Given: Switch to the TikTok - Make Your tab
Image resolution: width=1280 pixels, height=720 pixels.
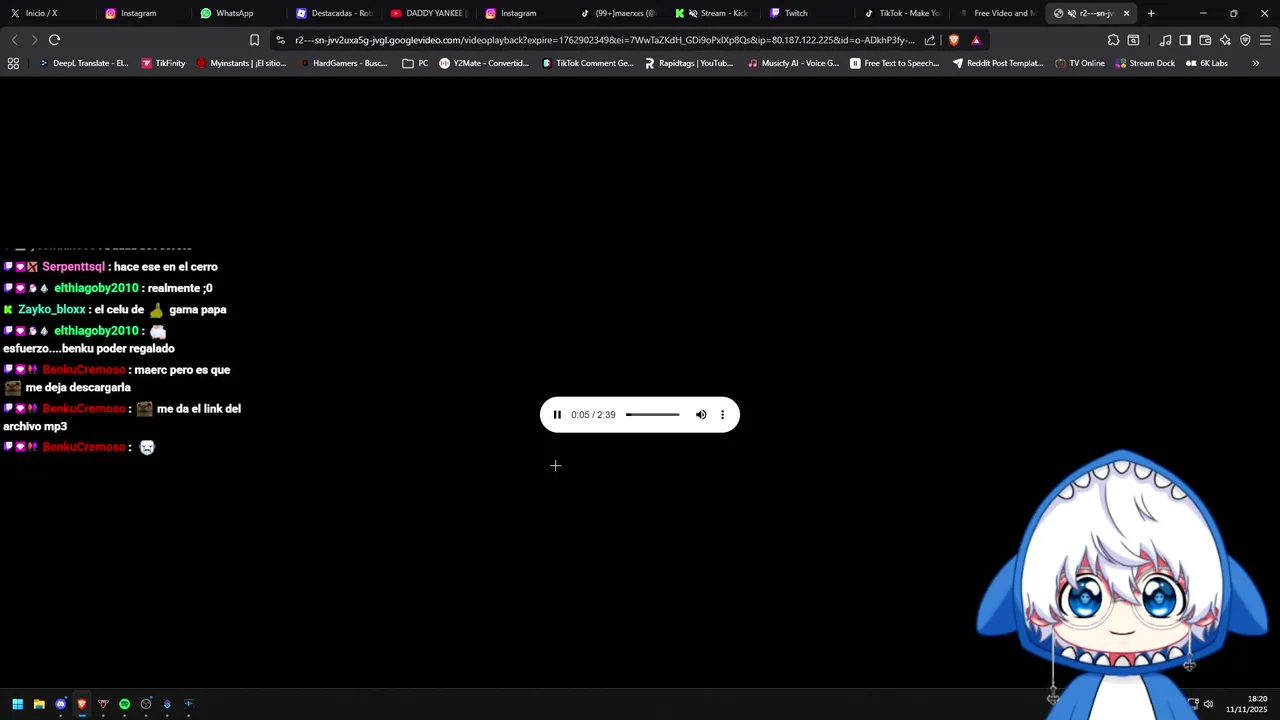Looking at the screenshot, I should (x=903, y=13).
